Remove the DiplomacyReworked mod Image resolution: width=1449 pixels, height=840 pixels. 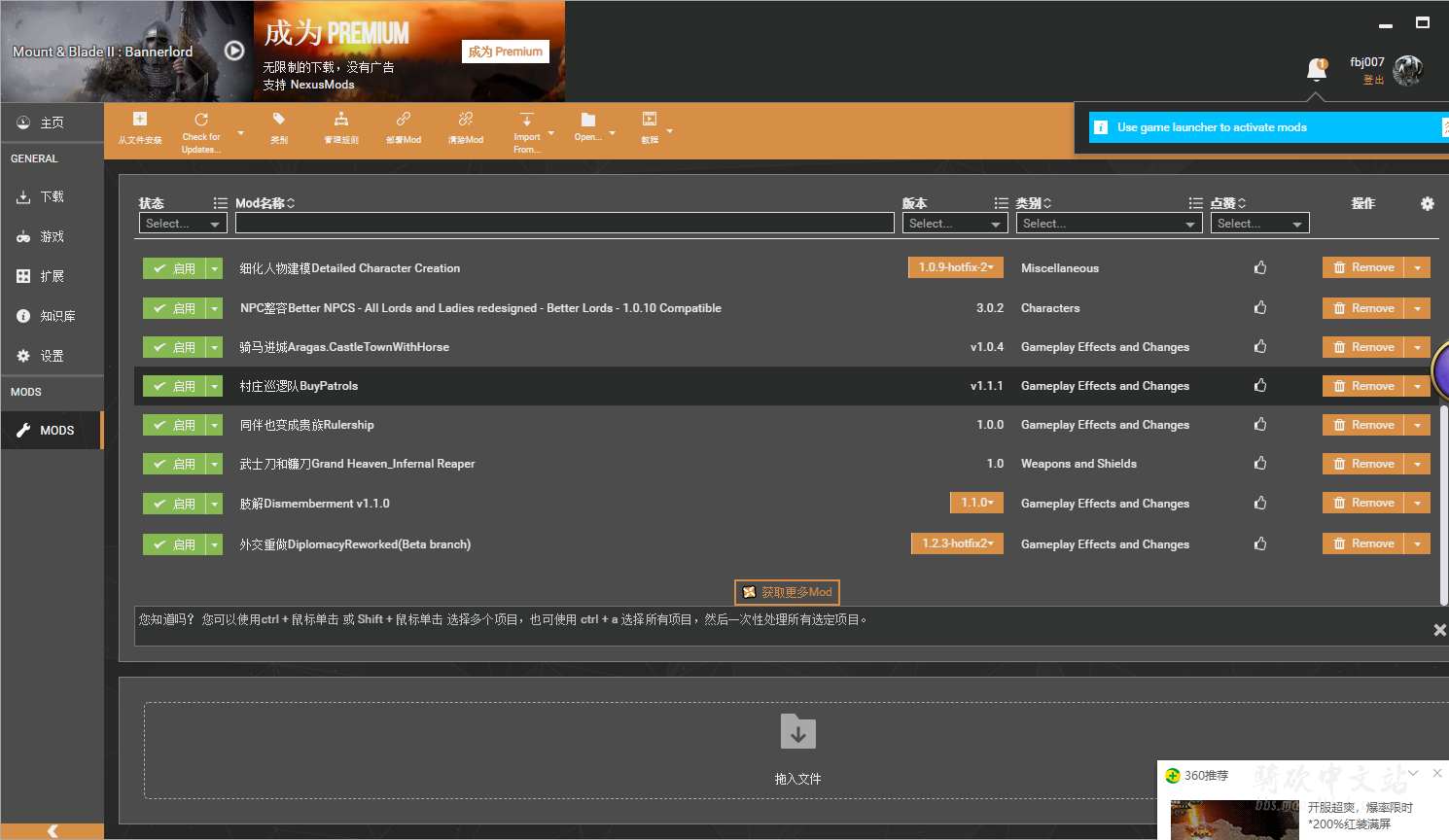[x=1363, y=543]
